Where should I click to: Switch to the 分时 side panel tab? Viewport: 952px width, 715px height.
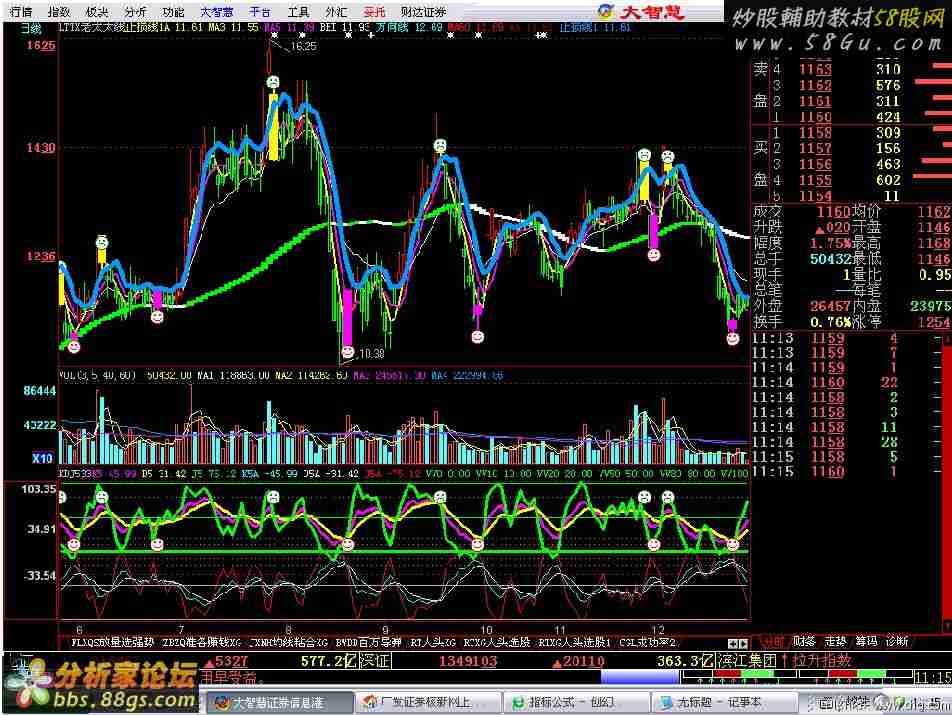pyautogui.click(x=772, y=641)
